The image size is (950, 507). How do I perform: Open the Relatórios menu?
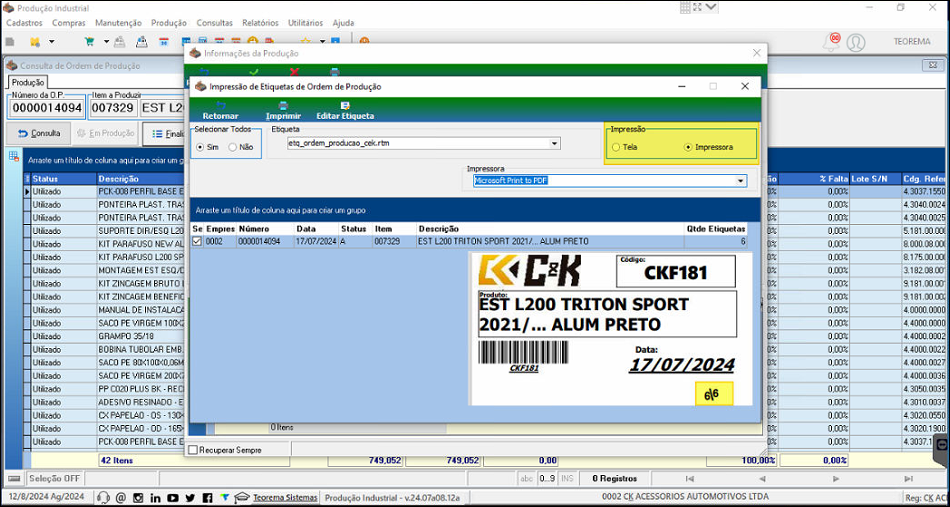pos(261,23)
